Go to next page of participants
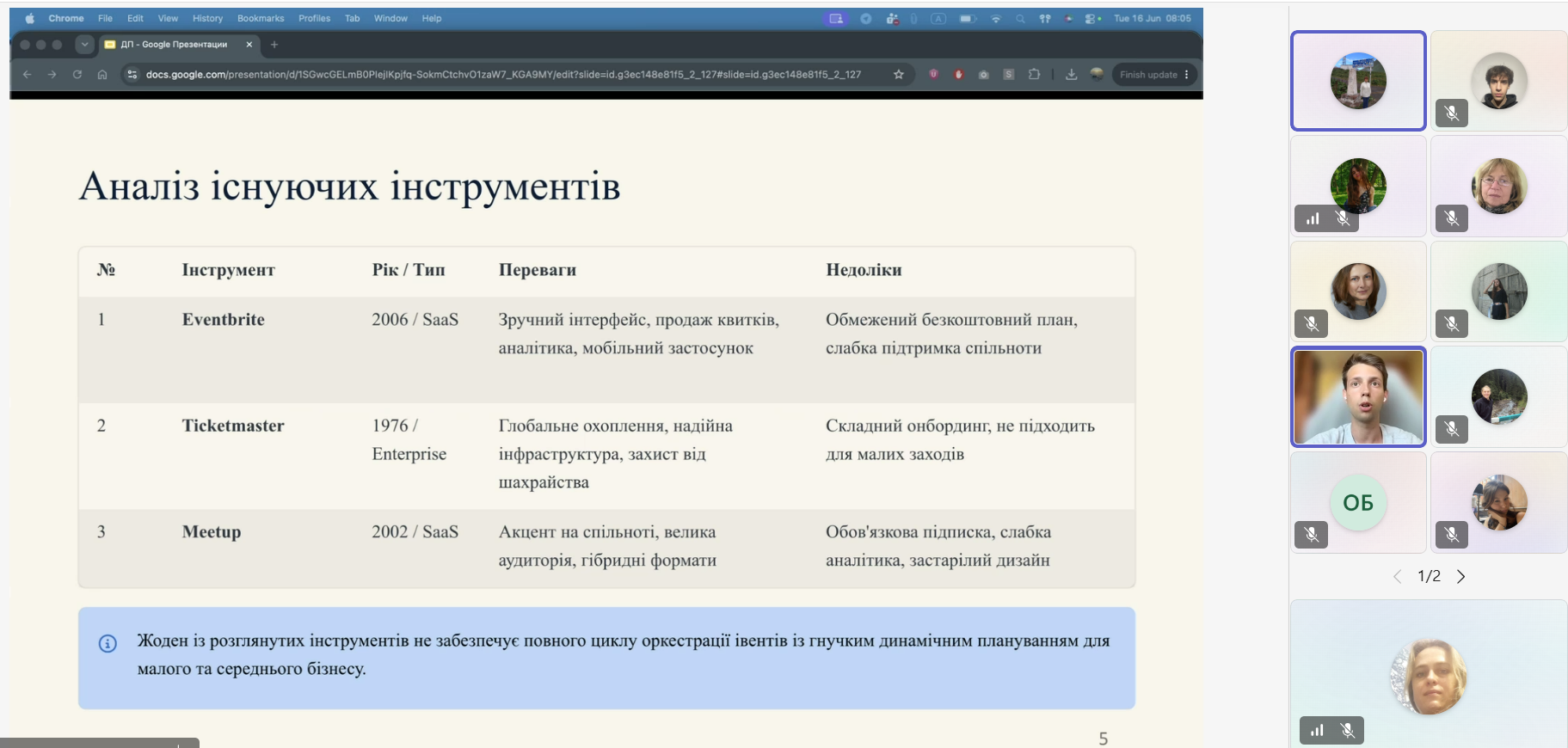This screenshot has height=748, width=1568. 1460,576
